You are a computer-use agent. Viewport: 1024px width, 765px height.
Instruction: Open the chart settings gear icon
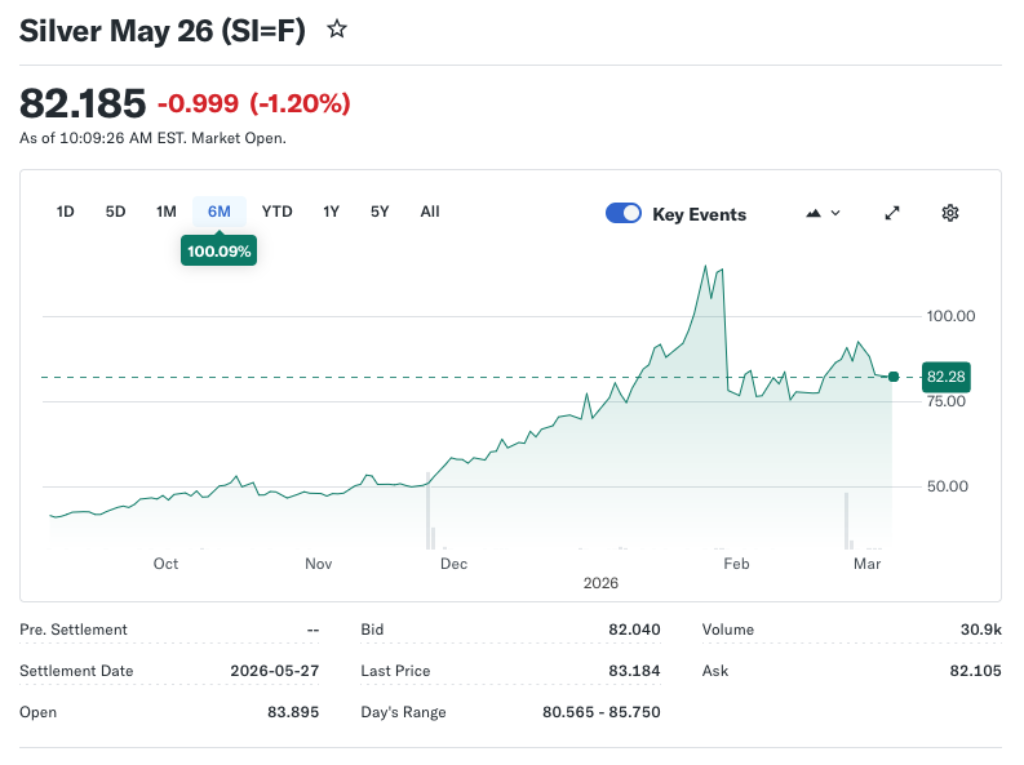pos(949,212)
